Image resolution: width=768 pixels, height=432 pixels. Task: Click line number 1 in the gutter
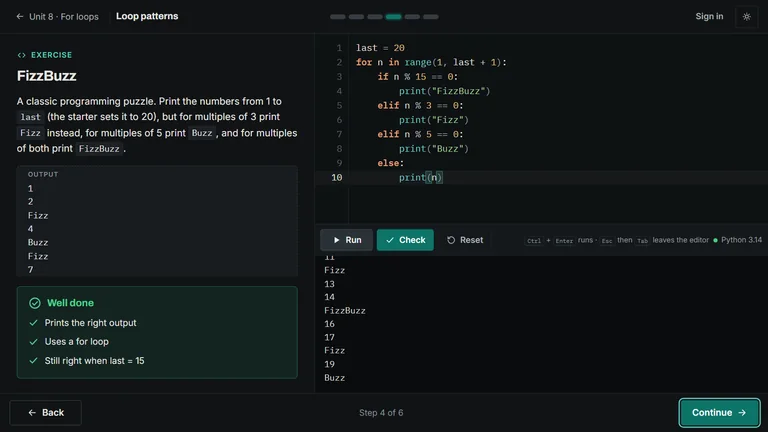click(339, 48)
